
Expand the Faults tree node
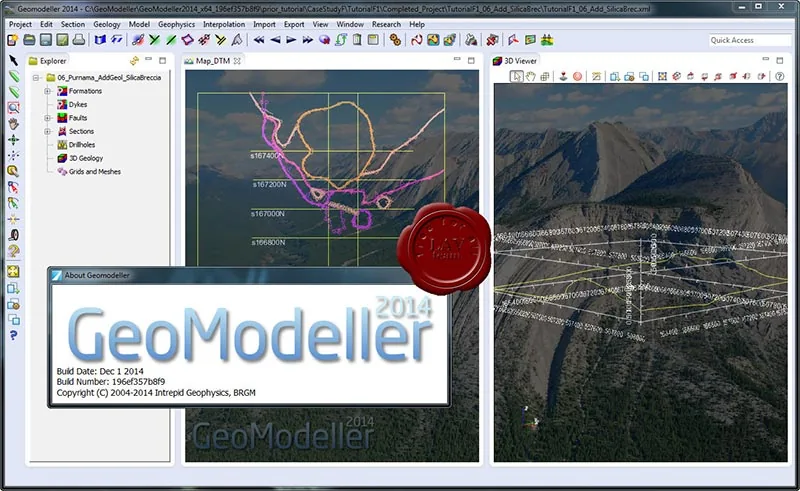tap(47, 118)
